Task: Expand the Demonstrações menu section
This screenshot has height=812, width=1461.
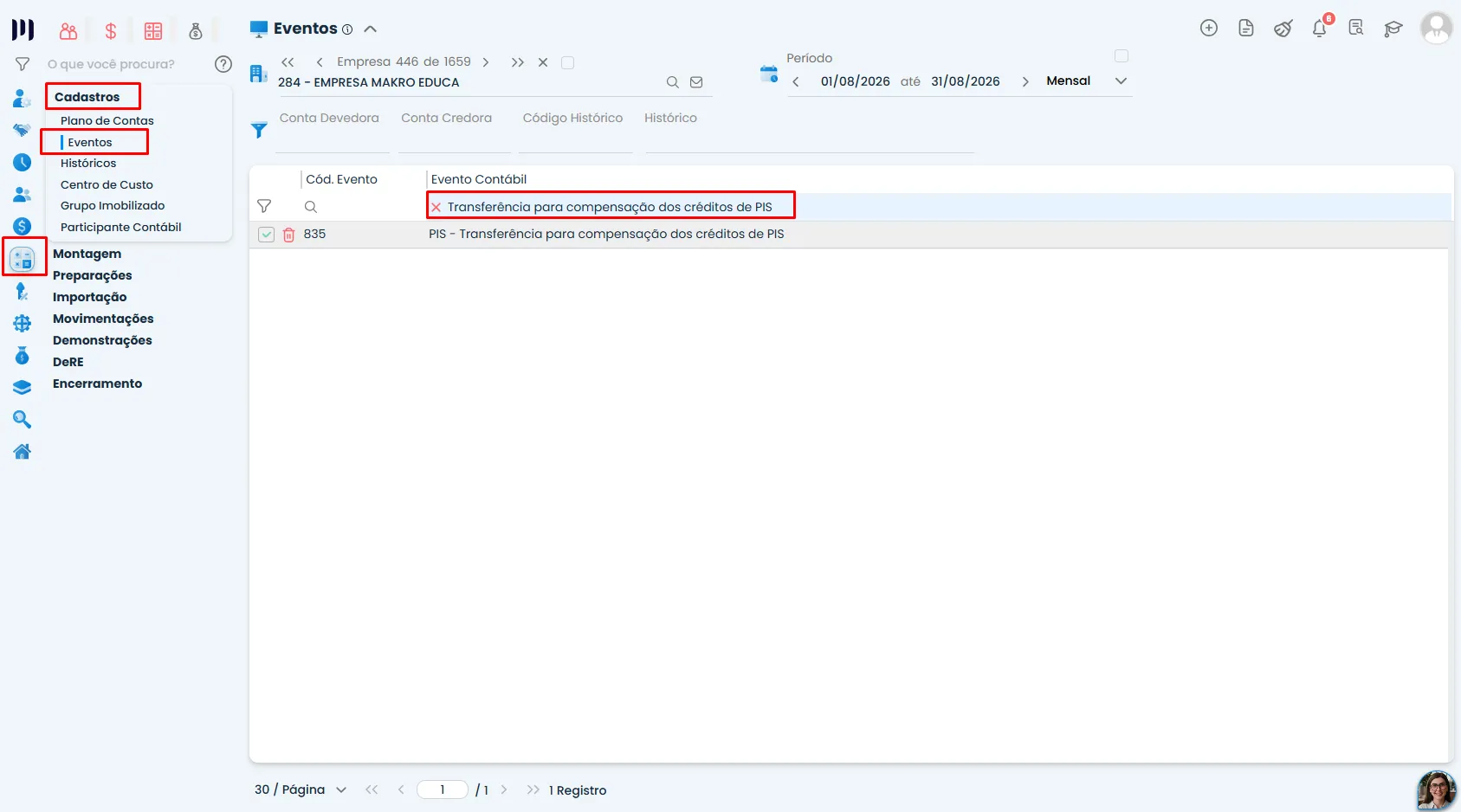Action: [102, 340]
